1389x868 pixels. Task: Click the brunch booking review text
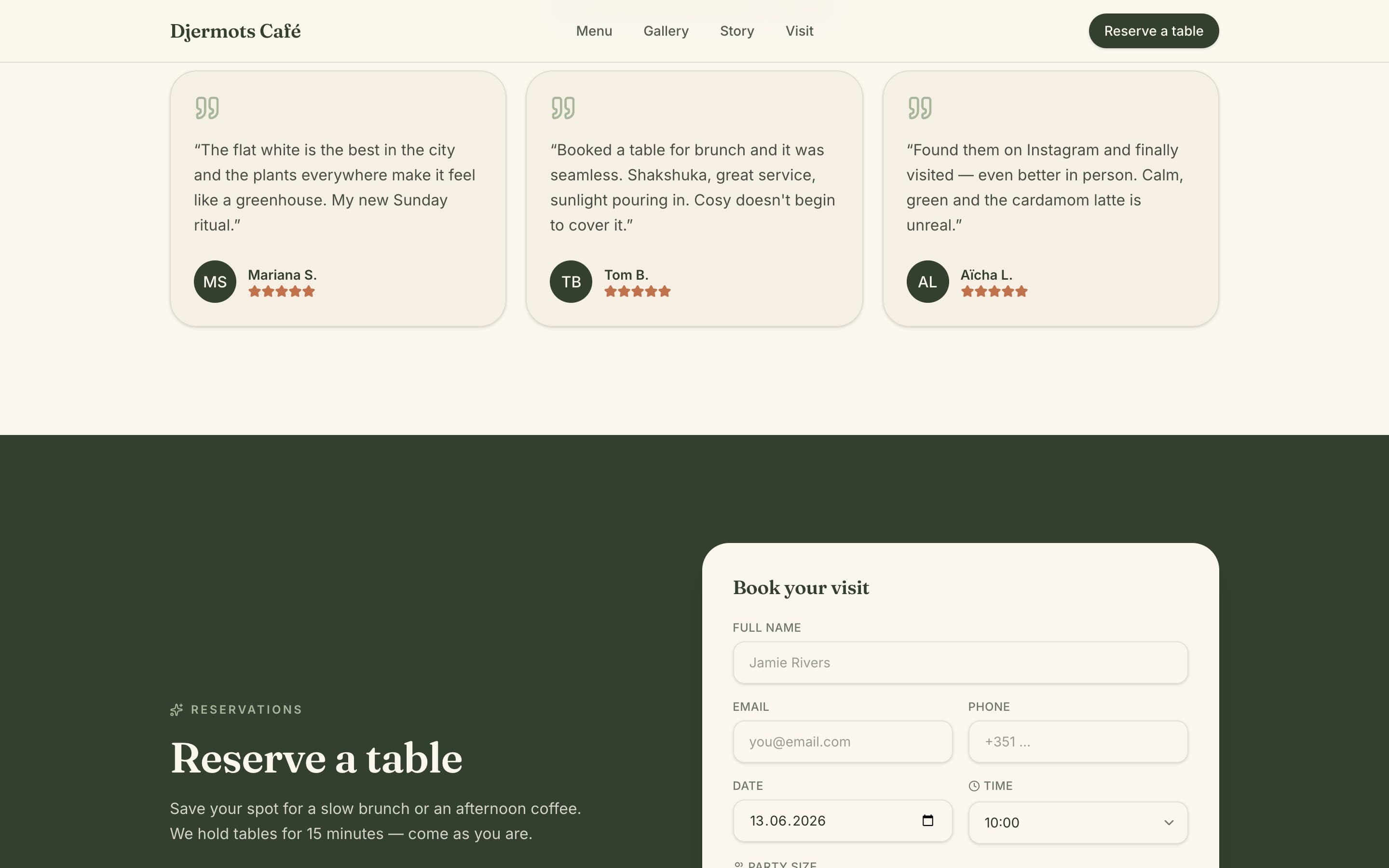(x=693, y=187)
